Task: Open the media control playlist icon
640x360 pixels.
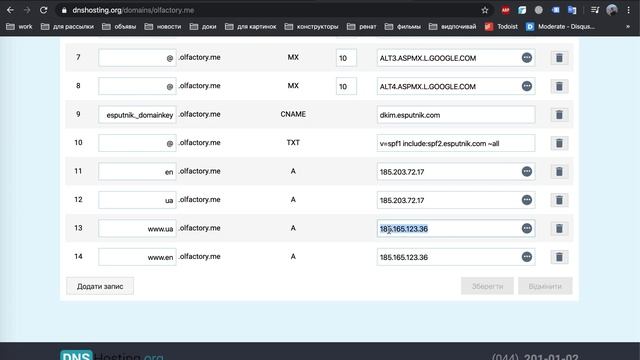Action: [595, 10]
